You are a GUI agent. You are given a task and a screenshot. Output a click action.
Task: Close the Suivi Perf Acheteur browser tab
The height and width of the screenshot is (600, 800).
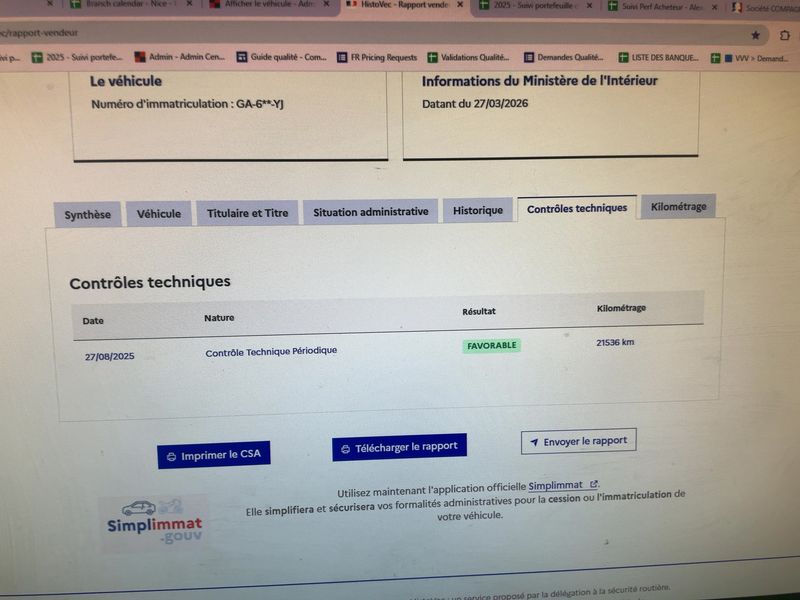[x=714, y=7]
